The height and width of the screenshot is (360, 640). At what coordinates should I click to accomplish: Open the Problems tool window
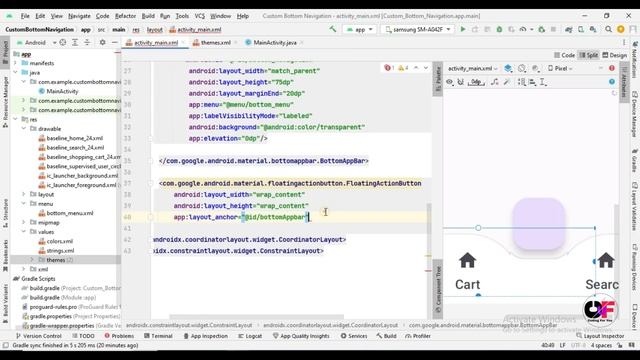pyautogui.click(x=119, y=336)
